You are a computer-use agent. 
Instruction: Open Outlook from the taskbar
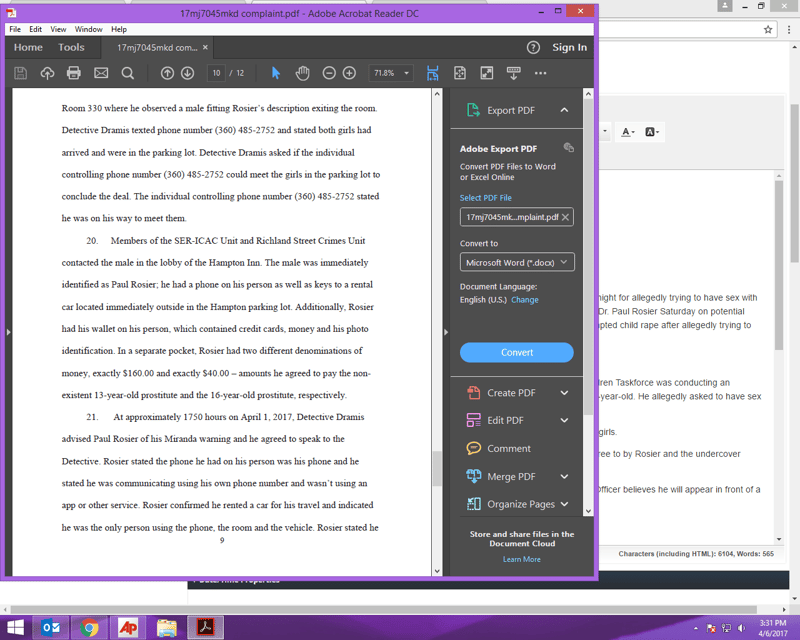coord(51,627)
